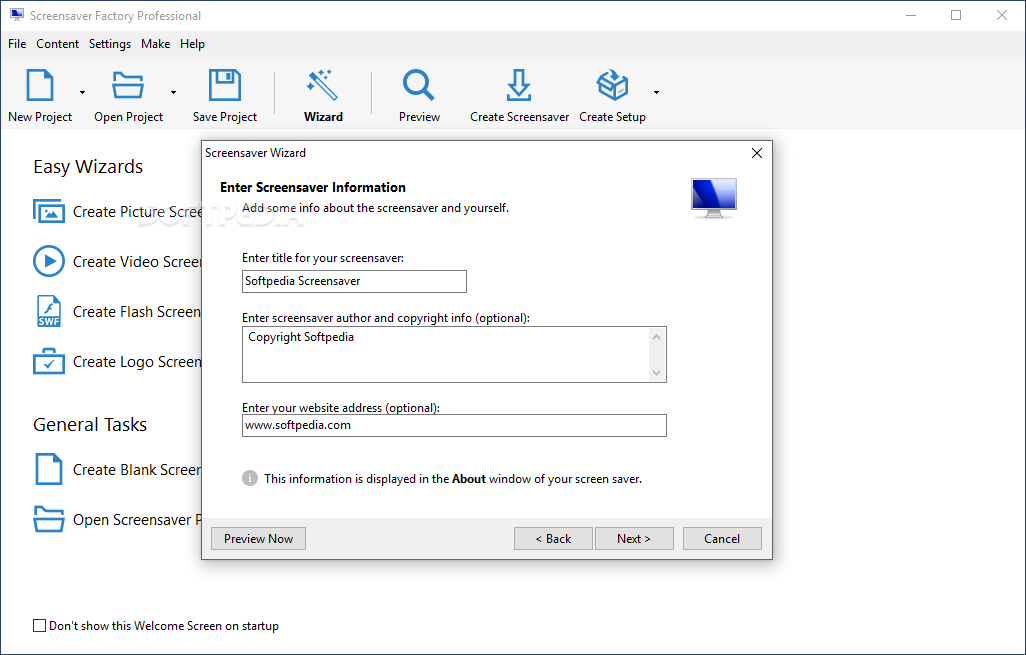Viewport: 1026px width, 655px height.
Task: Click the website address input field
Action: coord(454,425)
